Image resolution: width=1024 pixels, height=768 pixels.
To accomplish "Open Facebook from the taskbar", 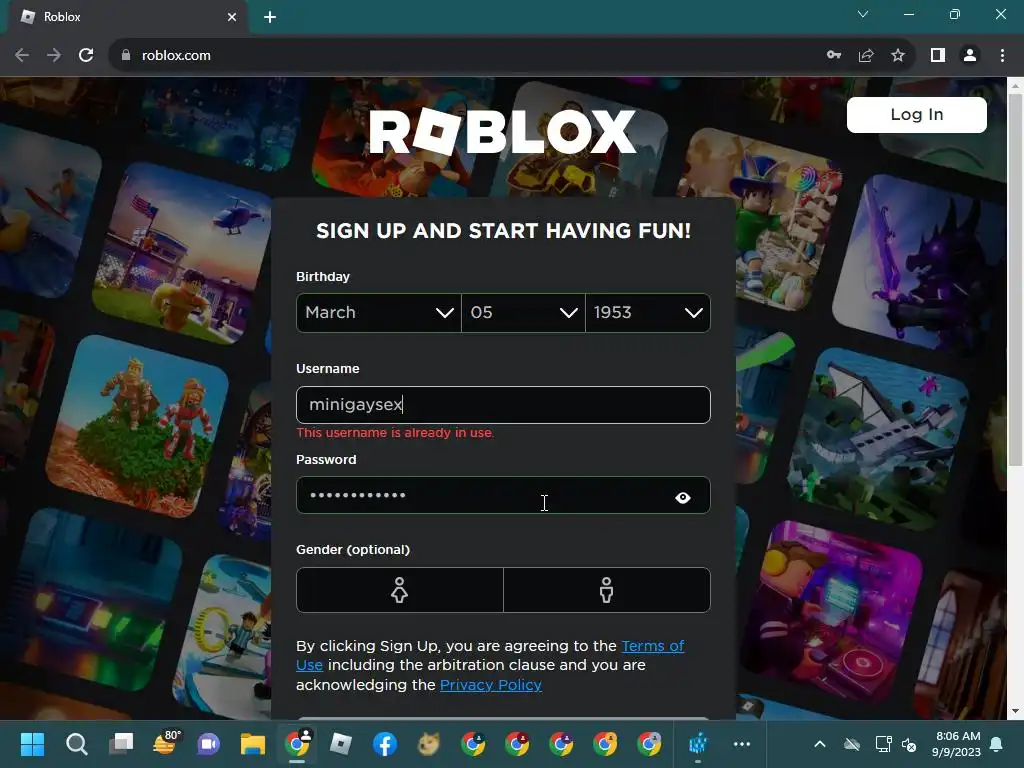I will tap(385, 744).
